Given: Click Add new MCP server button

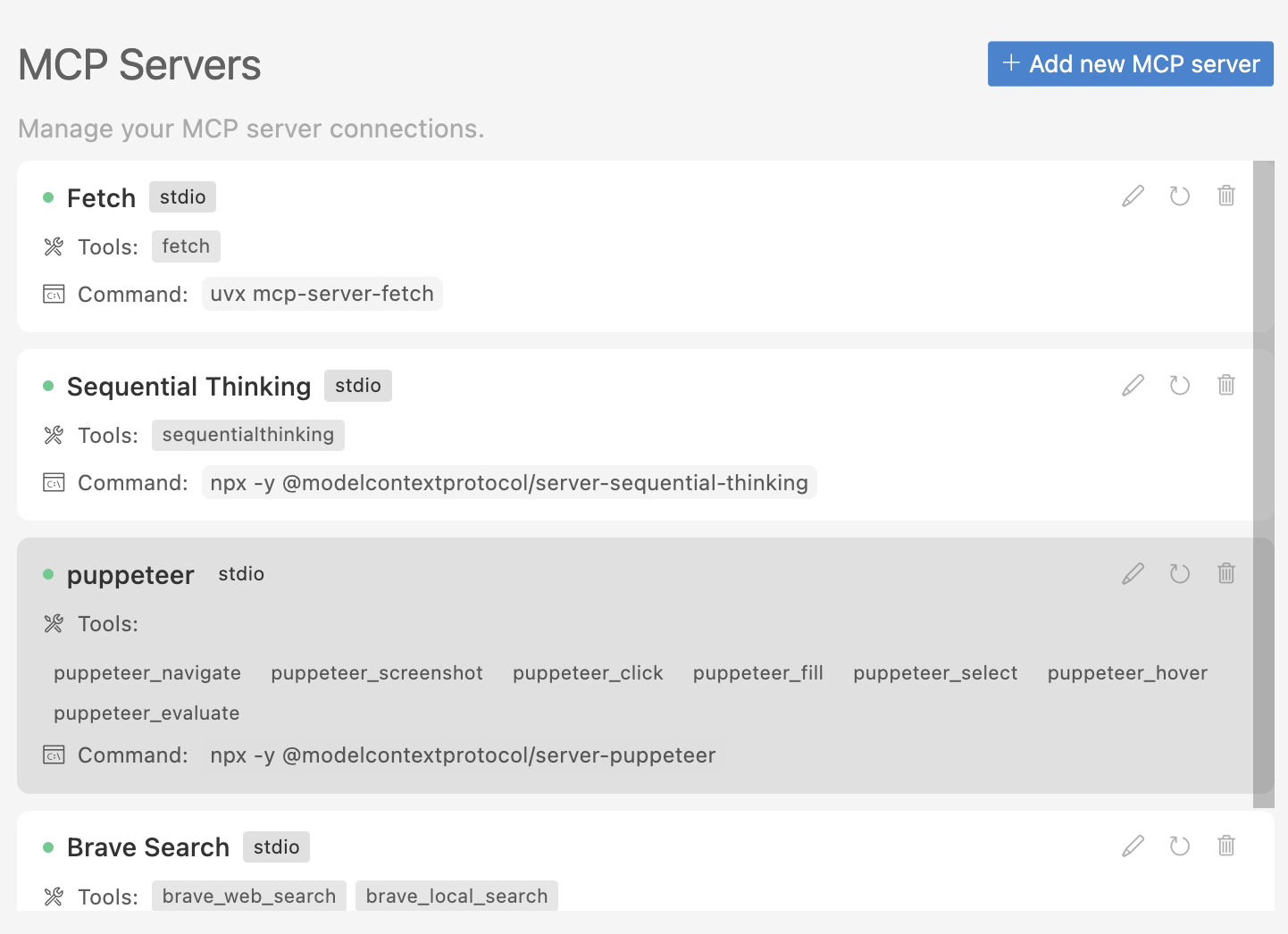Looking at the screenshot, I should [x=1130, y=63].
